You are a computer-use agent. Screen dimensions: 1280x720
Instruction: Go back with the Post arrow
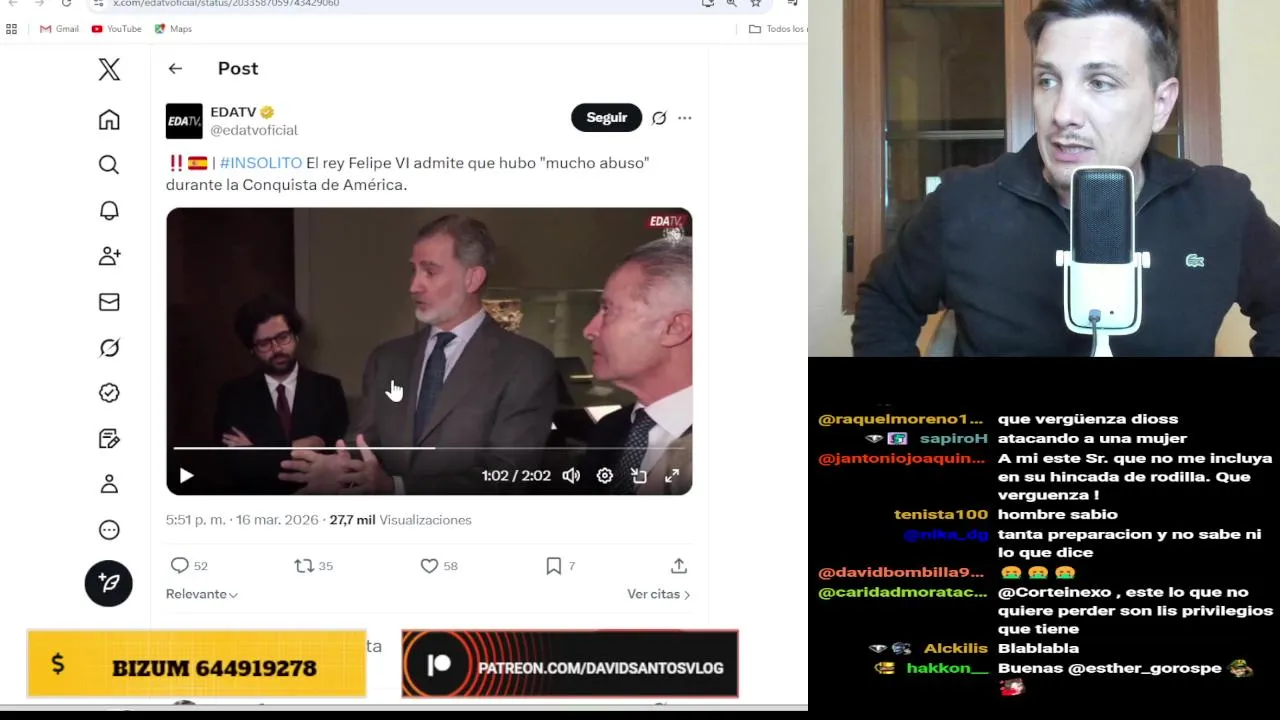pyautogui.click(x=175, y=68)
